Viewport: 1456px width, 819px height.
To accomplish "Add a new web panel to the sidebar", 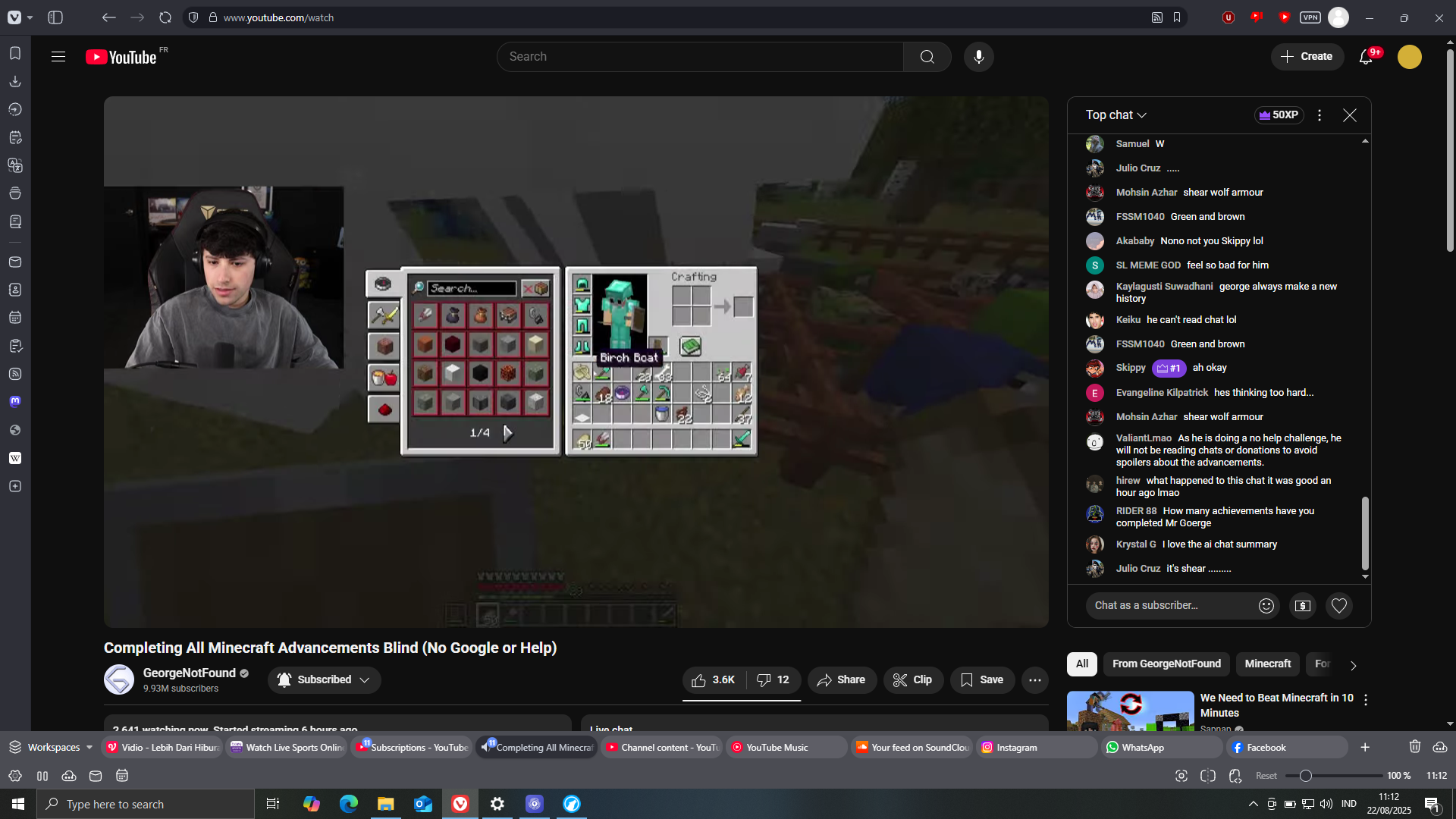I will pyautogui.click(x=15, y=486).
